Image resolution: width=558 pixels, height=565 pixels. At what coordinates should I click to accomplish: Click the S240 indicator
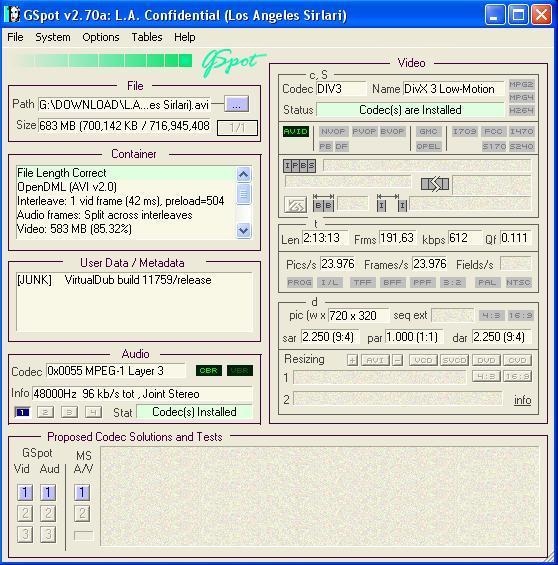point(521,147)
